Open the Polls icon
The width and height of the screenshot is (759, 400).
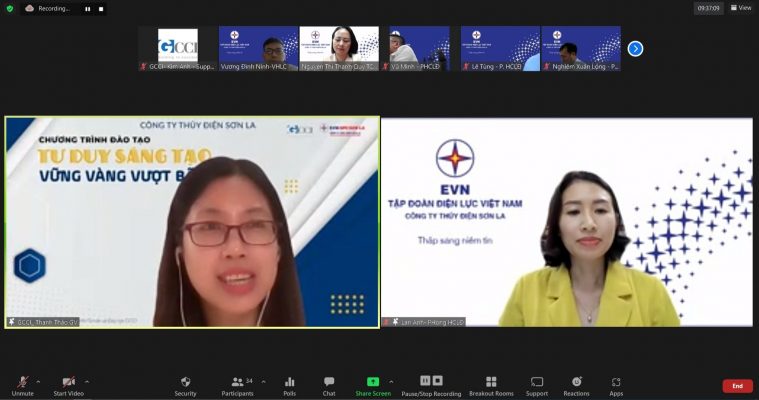click(x=289, y=382)
